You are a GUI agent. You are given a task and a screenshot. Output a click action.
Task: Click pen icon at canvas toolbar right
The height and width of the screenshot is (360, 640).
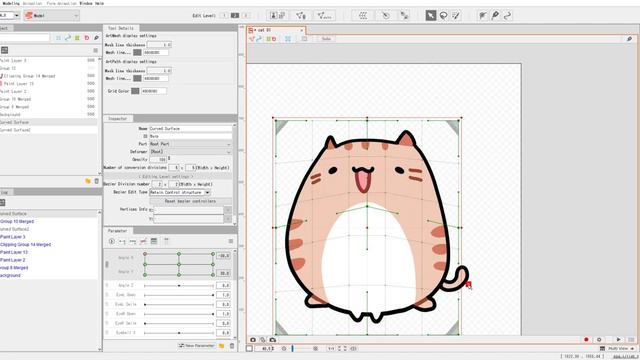629,39
